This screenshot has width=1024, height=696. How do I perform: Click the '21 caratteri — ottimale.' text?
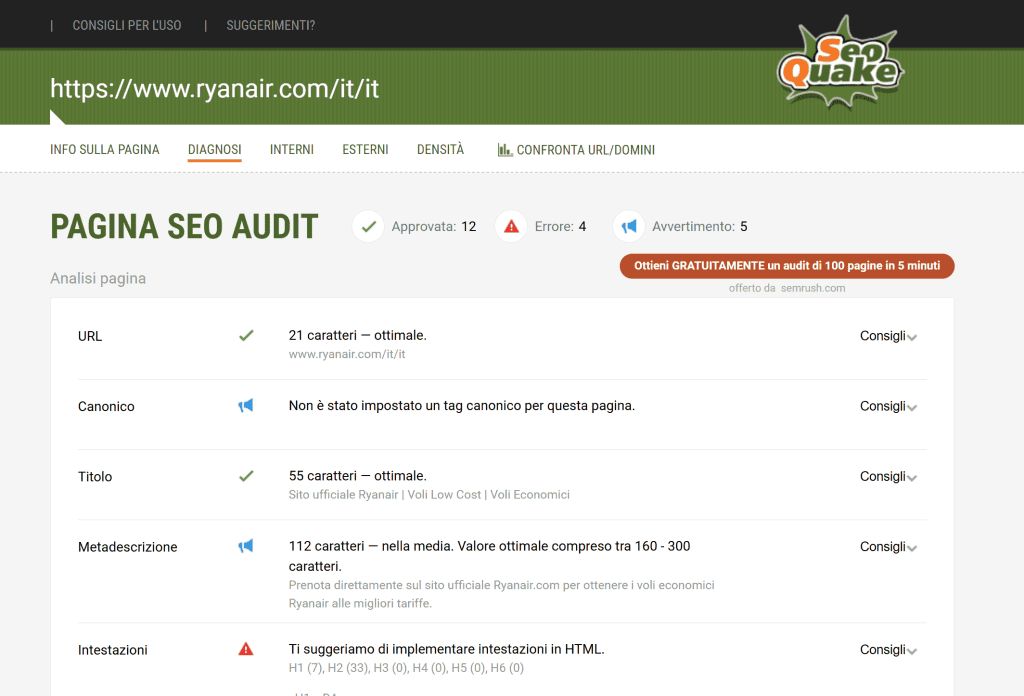coord(357,335)
